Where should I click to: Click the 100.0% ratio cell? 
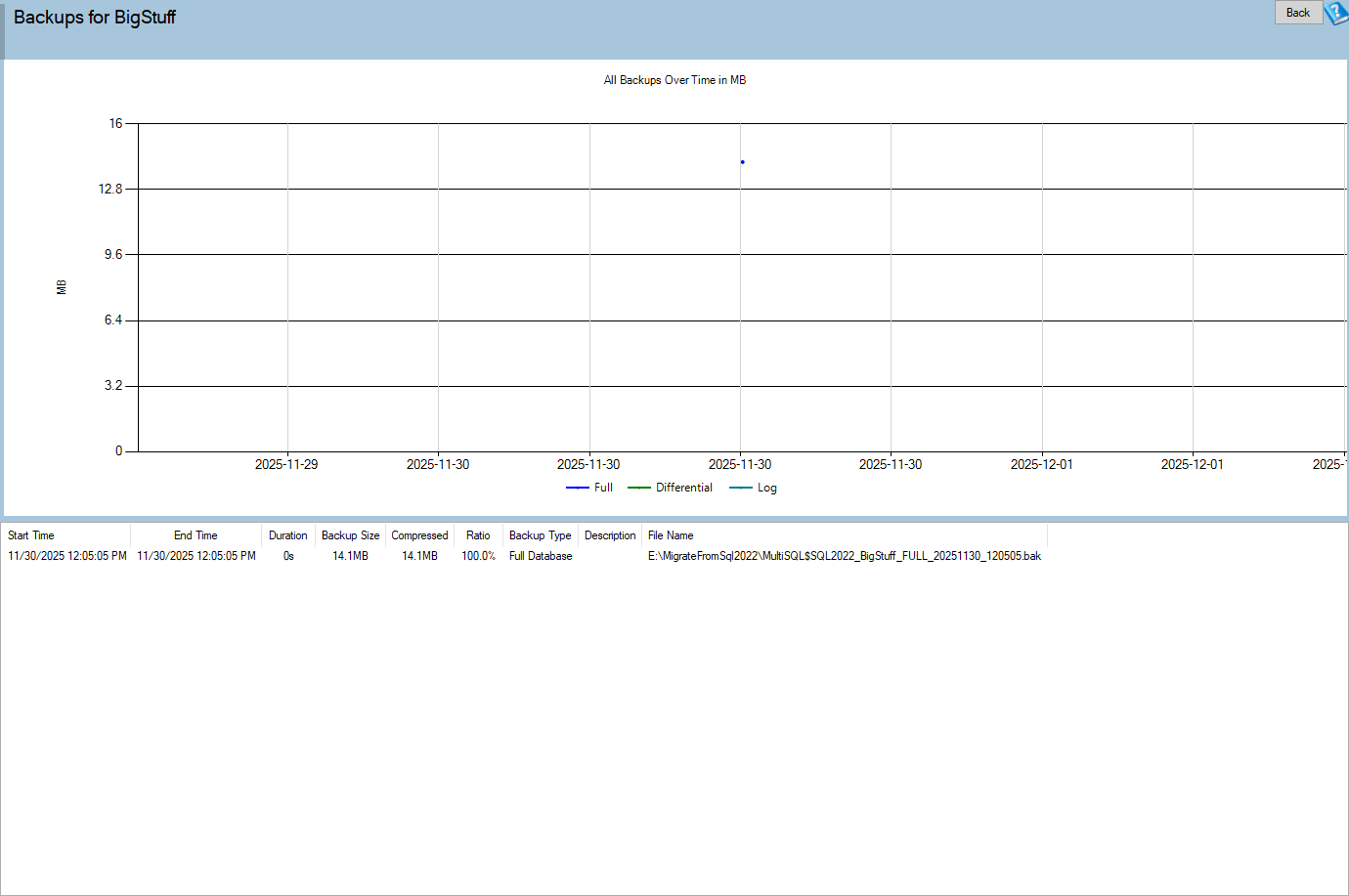(478, 556)
